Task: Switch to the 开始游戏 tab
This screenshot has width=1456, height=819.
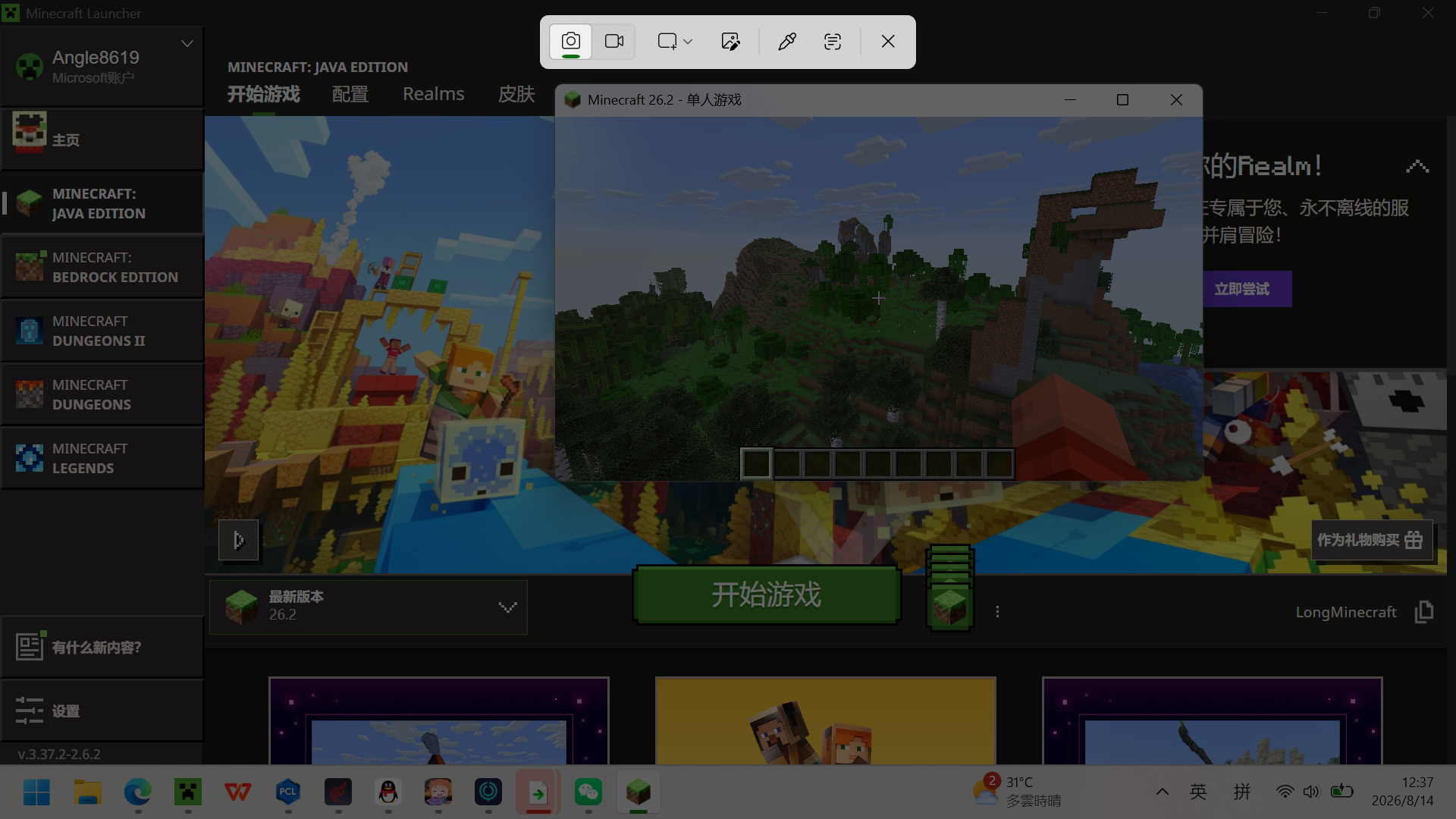Action: tap(264, 94)
